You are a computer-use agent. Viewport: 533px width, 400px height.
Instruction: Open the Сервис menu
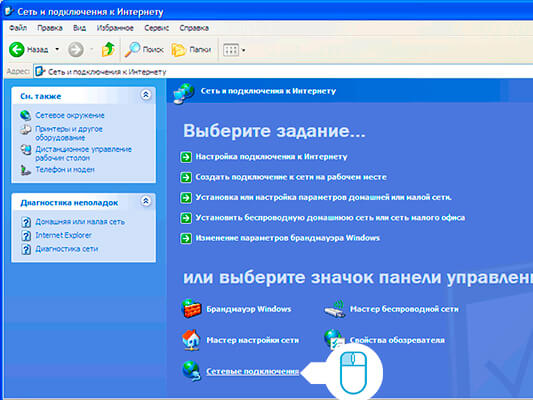156,28
